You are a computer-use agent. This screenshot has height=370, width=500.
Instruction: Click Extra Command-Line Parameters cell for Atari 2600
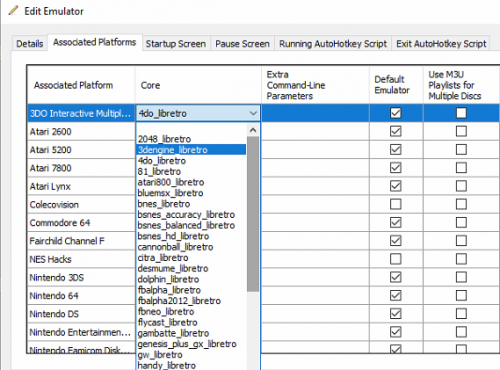pyautogui.click(x=315, y=132)
